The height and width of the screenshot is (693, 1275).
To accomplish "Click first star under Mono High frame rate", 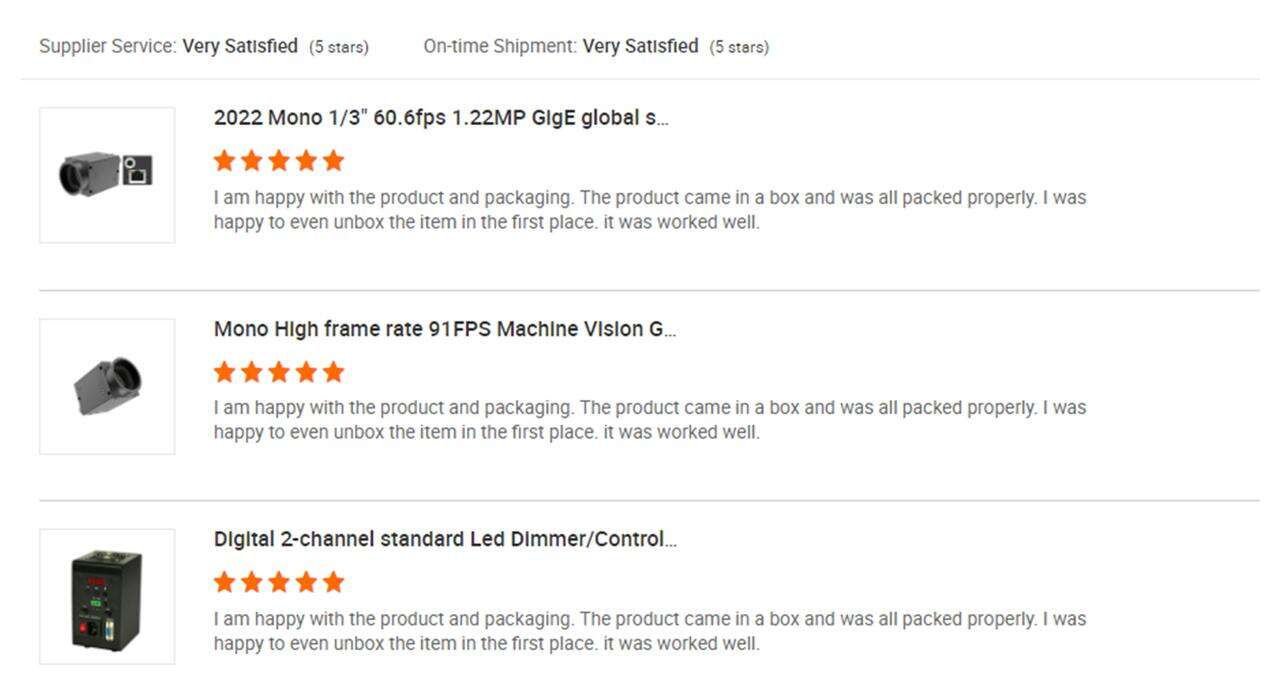I will tap(224, 373).
